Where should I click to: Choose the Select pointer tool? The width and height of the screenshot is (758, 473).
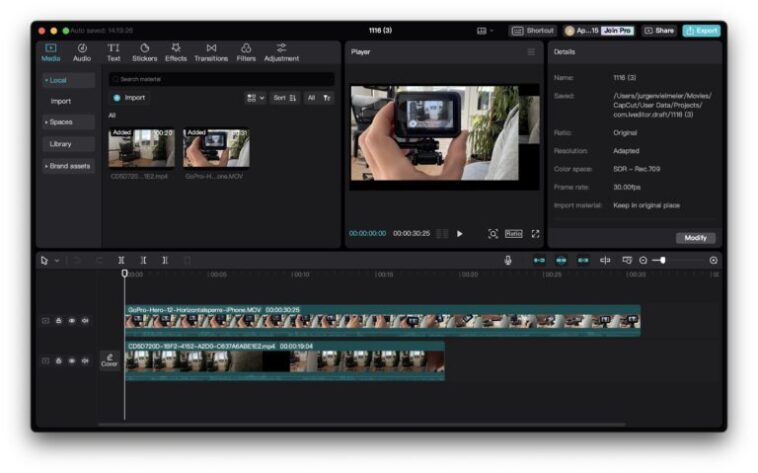pyautogui.click(x=44, y=260)
